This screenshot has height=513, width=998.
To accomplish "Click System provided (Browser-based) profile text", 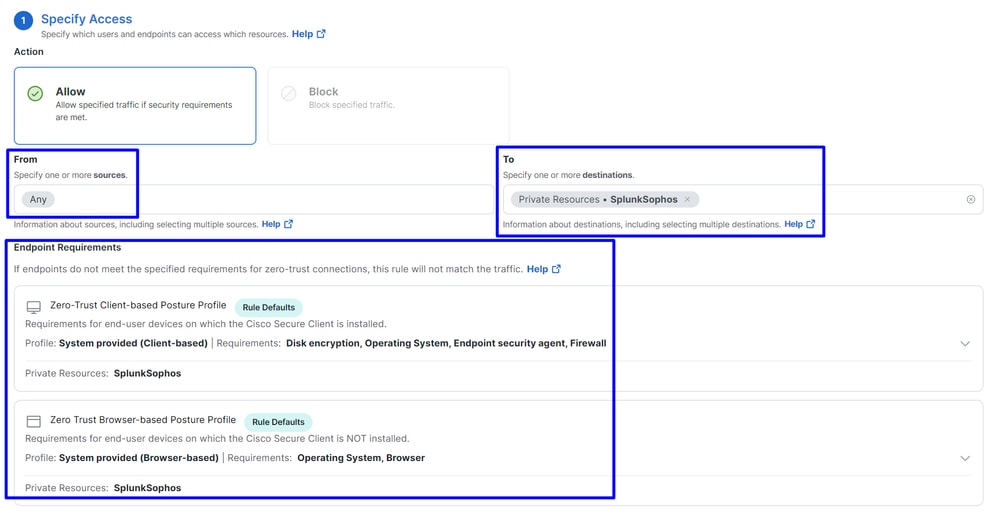I will click(139, 458).
